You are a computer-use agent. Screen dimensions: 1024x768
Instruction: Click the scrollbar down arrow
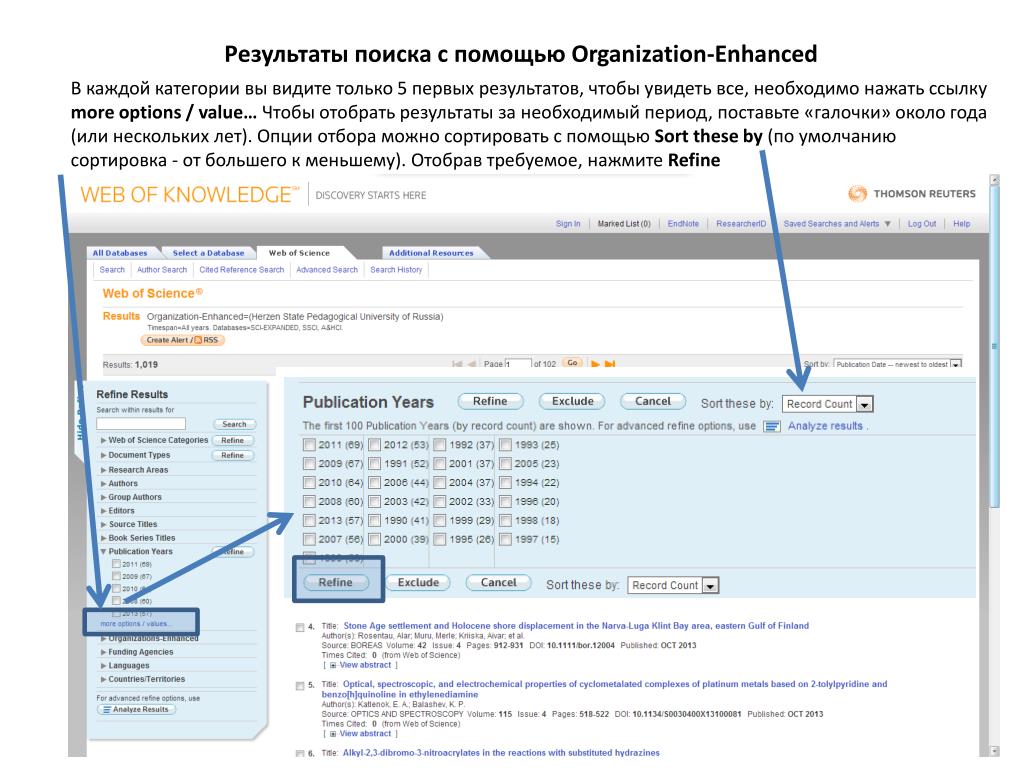[995, 751]
